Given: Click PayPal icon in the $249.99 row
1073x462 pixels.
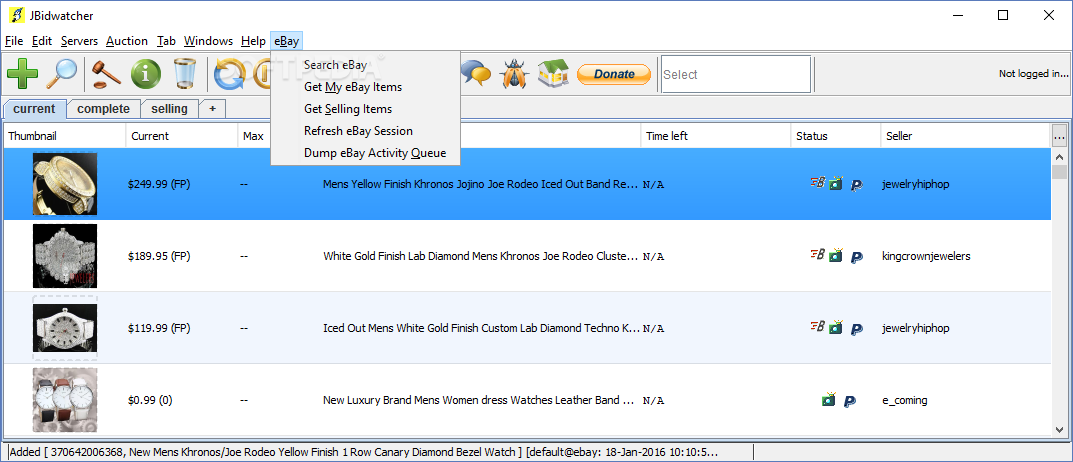Looking at the screenshot, I should [856, 185].
